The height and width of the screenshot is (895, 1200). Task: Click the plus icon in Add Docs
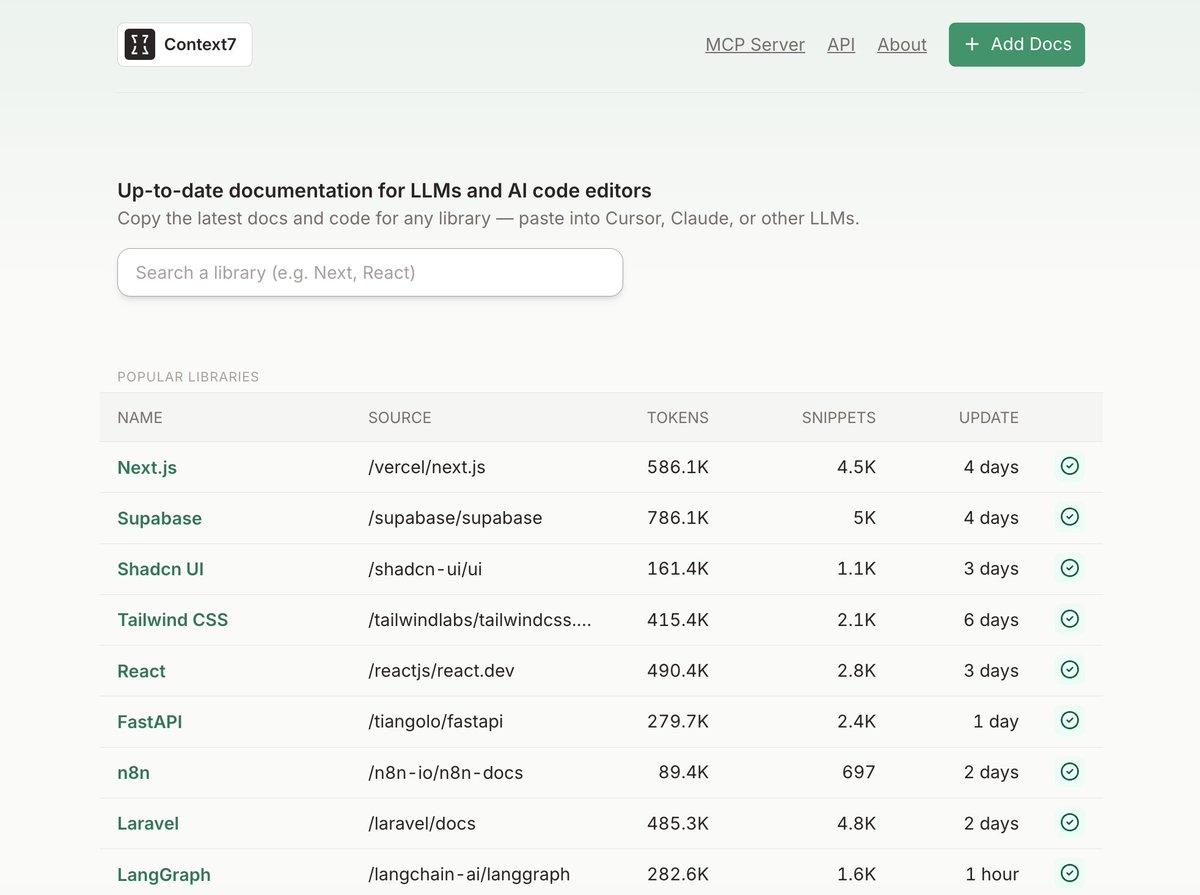(x=971, y=44)
